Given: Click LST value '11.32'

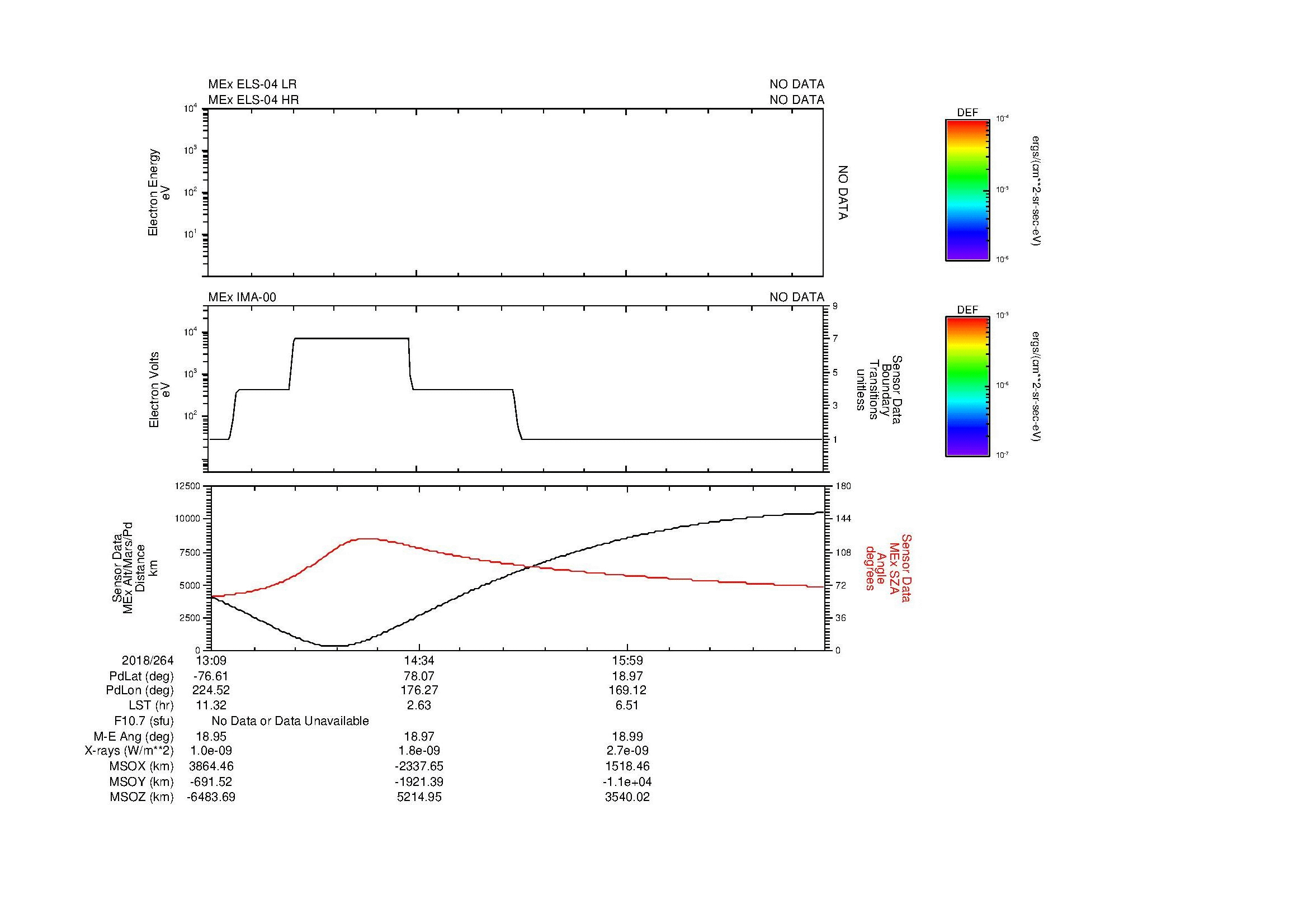Looking at the screenshot, I should coord(211,705).
